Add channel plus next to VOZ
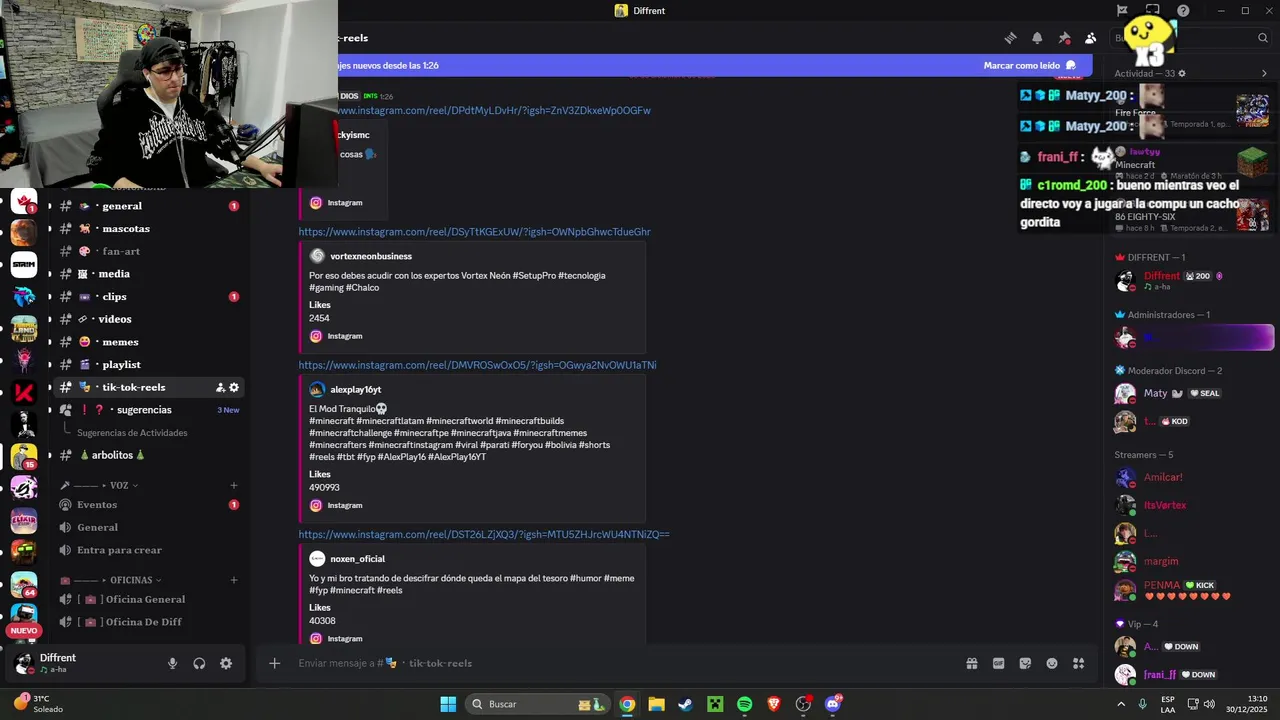 point(234,485)
